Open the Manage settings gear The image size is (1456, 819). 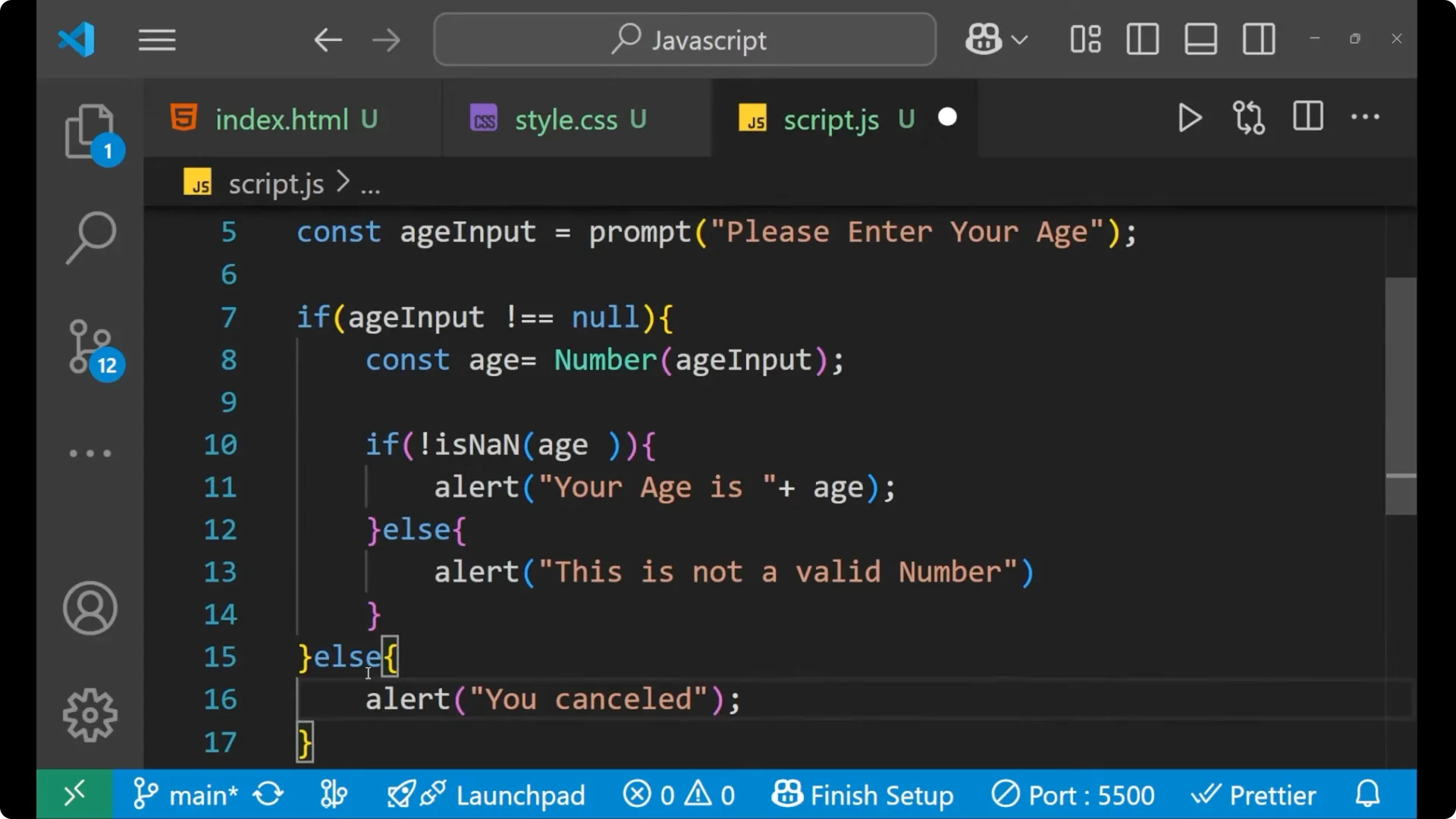tap(90, 714)
